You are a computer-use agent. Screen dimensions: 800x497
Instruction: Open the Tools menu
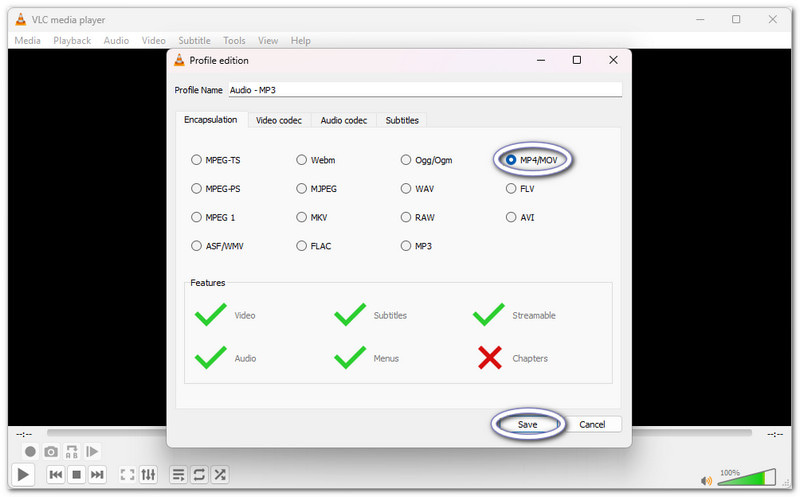coord(234,40)
